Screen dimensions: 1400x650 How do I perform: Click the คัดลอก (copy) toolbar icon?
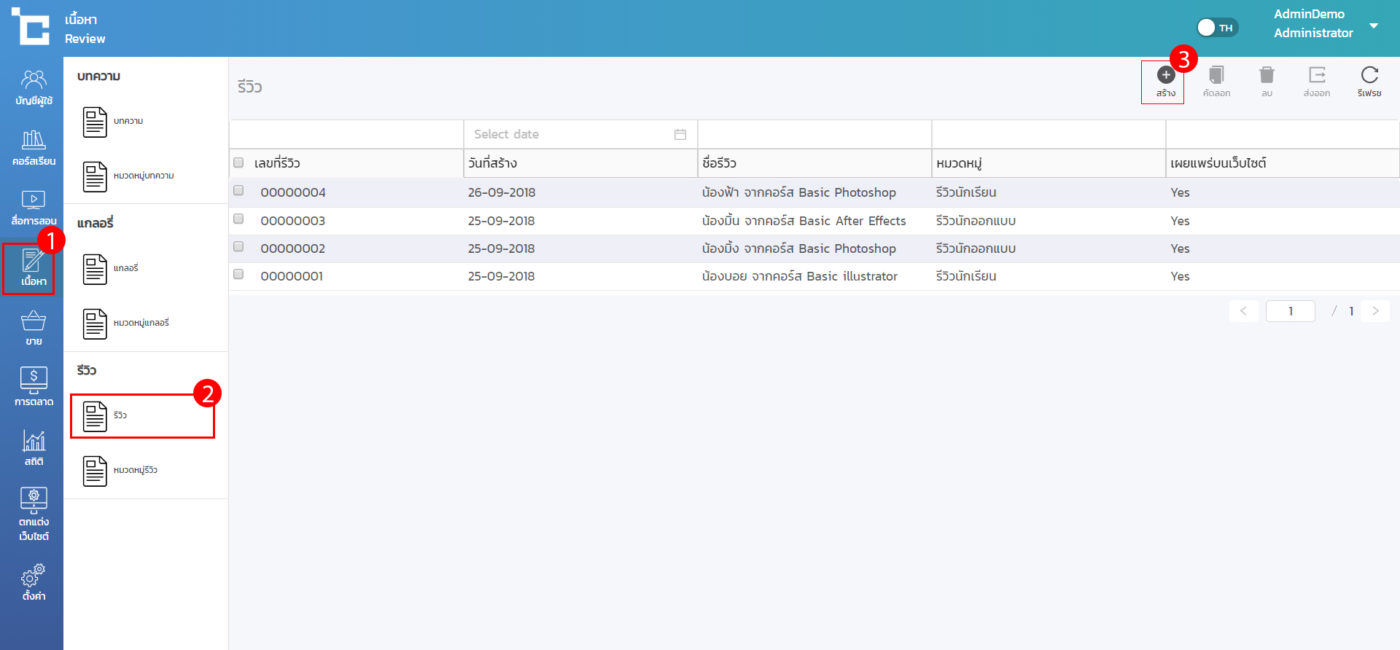click(x=1216, y=75)
